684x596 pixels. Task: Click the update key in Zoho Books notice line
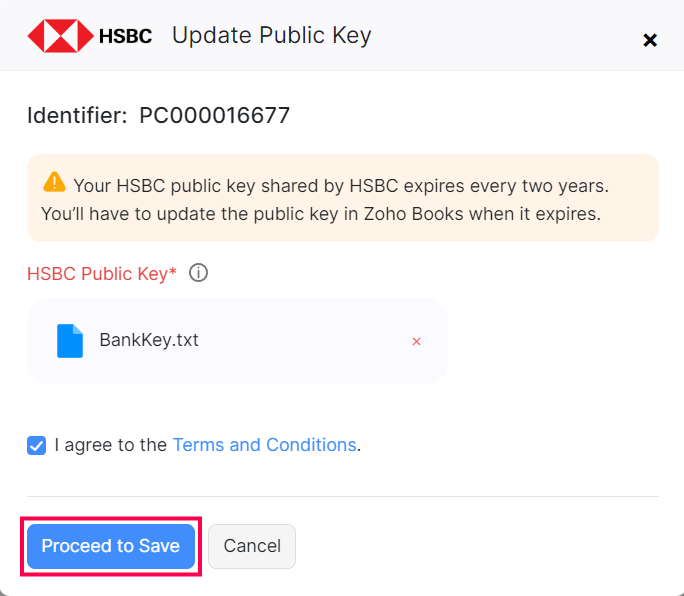coord(320,214)
